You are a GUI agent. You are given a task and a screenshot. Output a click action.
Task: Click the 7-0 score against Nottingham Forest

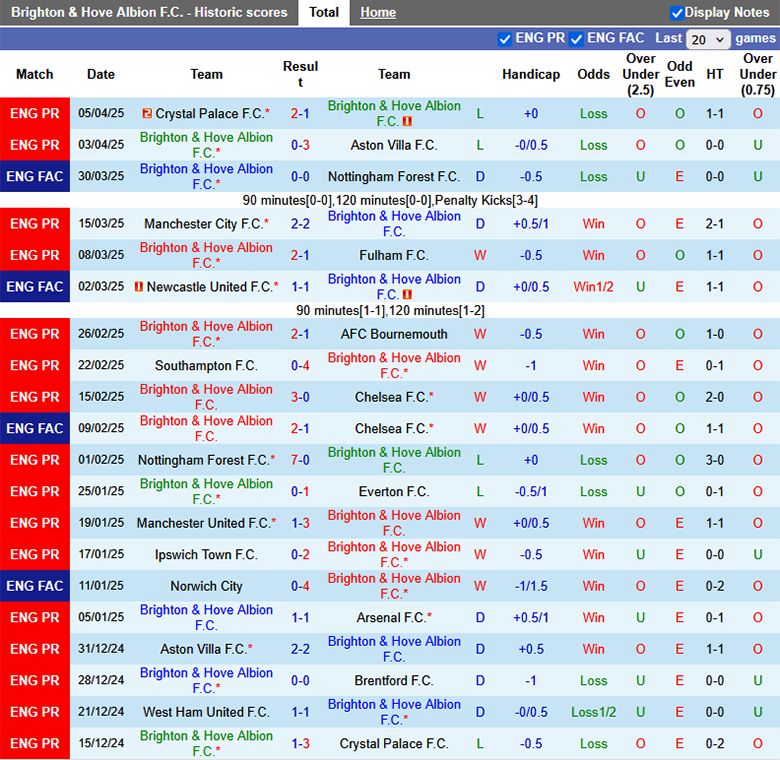click(300, 460)
